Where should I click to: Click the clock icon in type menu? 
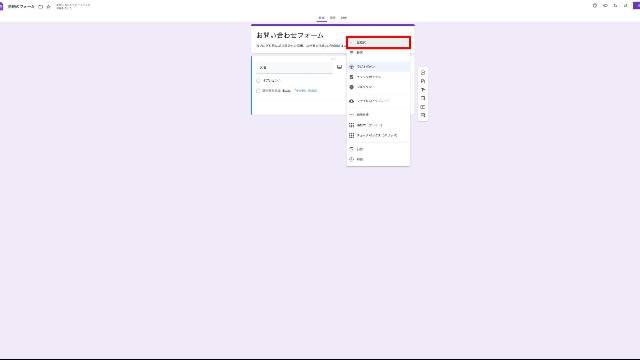[351, 159]
